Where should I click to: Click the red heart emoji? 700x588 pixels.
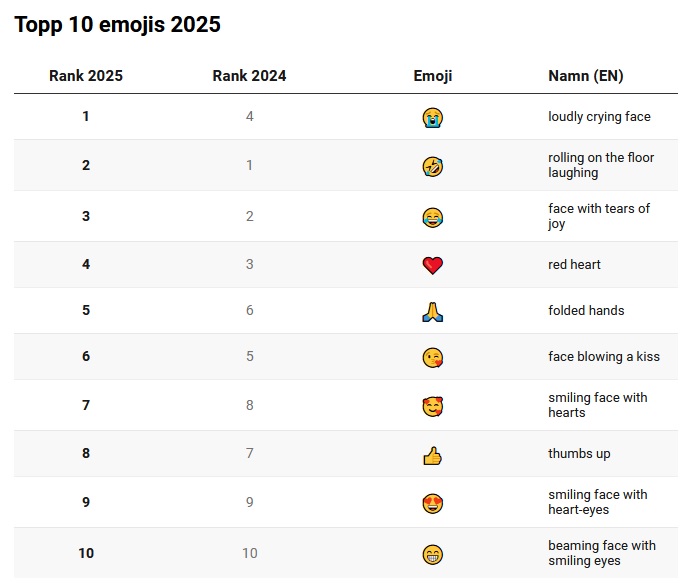pyautogui.click(x=432, y=266)
